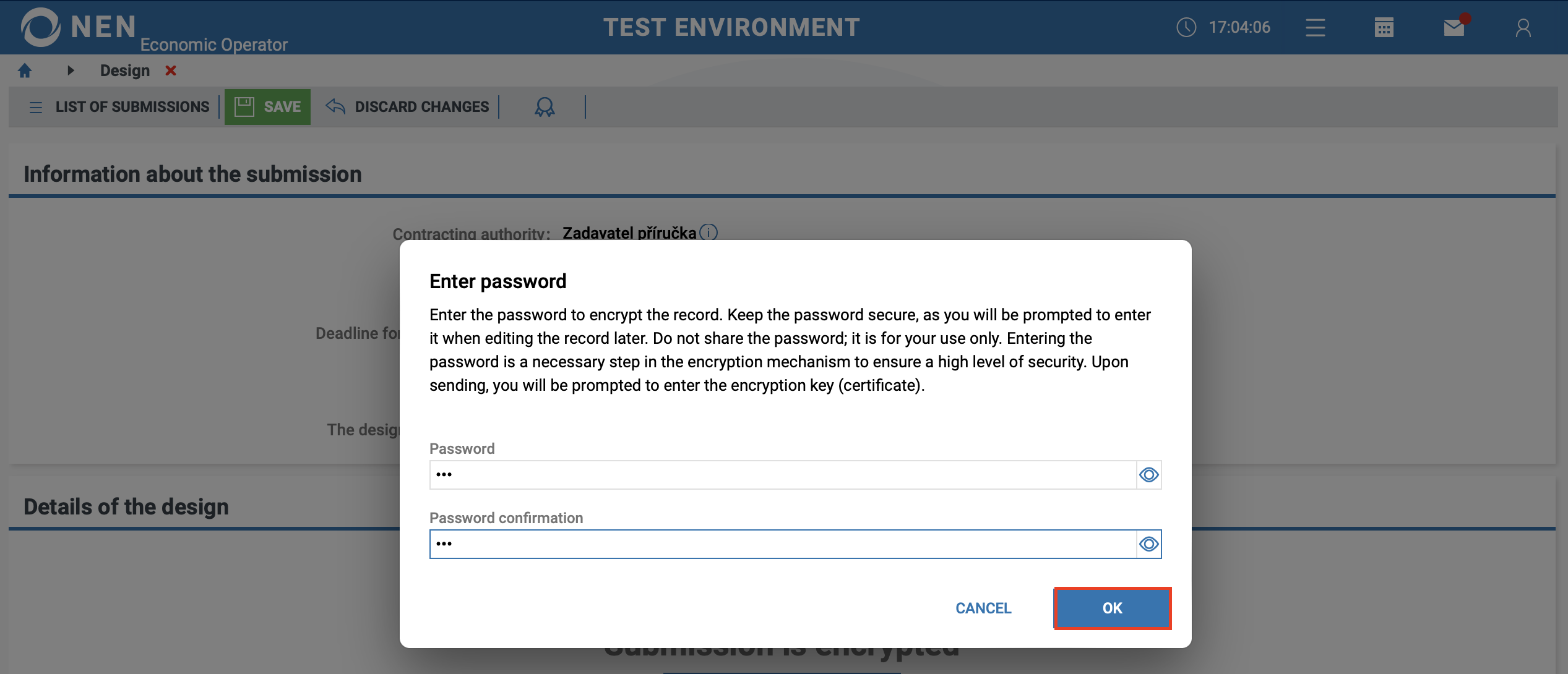Confirm the password with OK
Viewport: 1568px width, 674px height.
coord(1112,608)
